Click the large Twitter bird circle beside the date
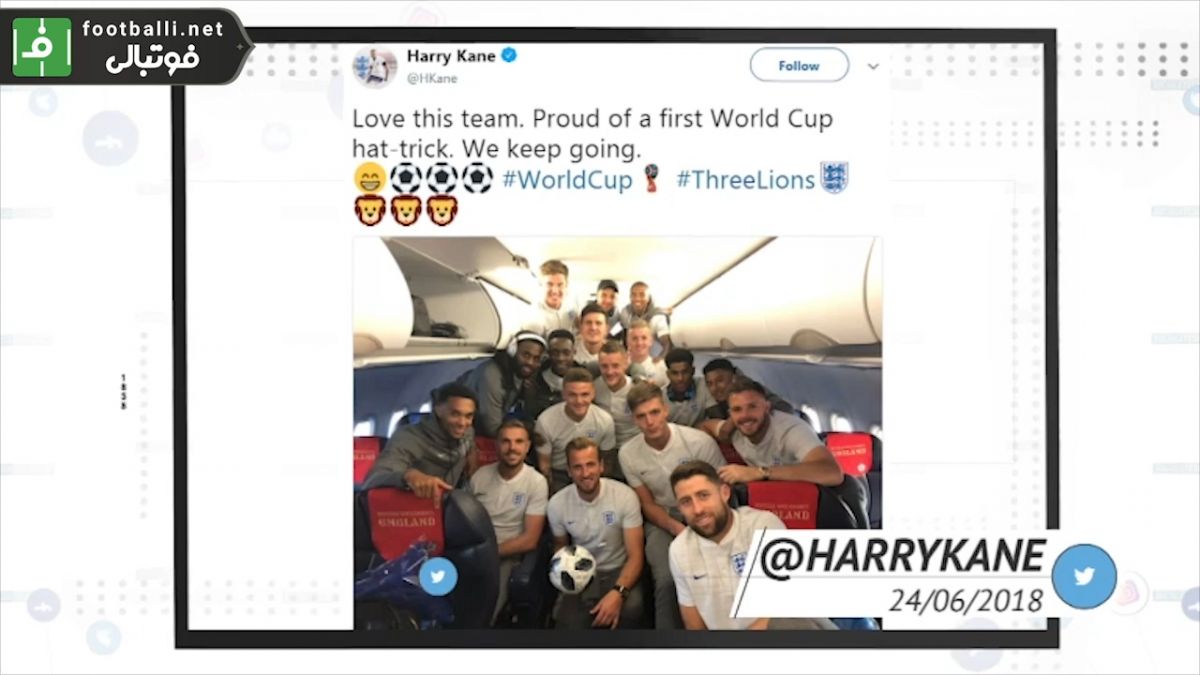This screenshot has height=675, width=1200. [1084, 576]
